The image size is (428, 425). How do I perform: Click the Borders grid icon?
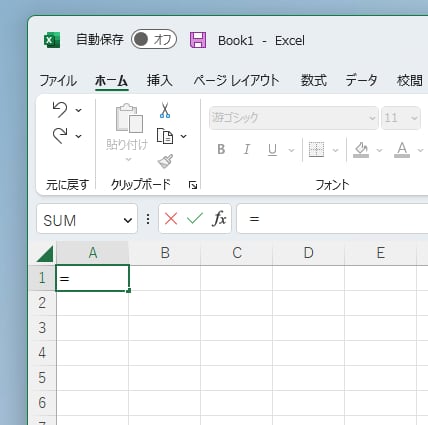pyautogui.click(x=316, y=149)
